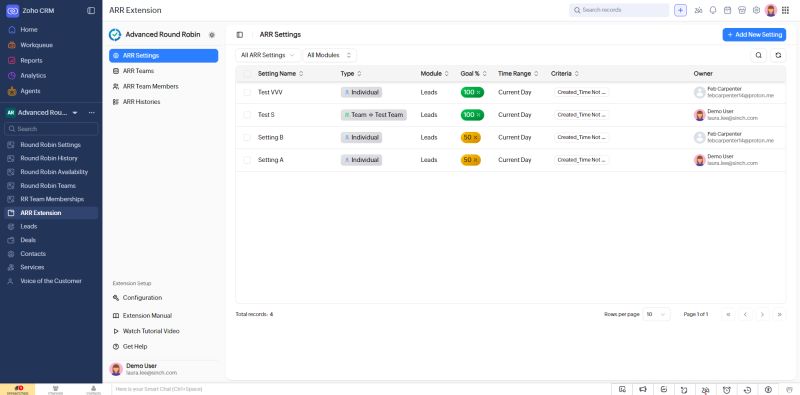Toggle the panel icon left of ARR Settings title
Screen dimensions: 800x395
(x=239, y=35)
